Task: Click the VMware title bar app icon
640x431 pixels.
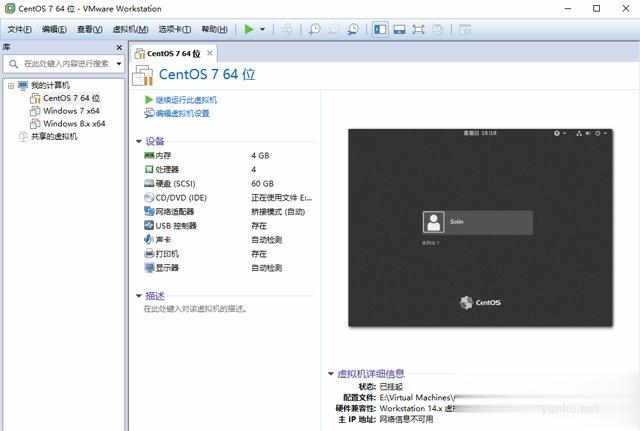Action: click(x=10, y=9)
